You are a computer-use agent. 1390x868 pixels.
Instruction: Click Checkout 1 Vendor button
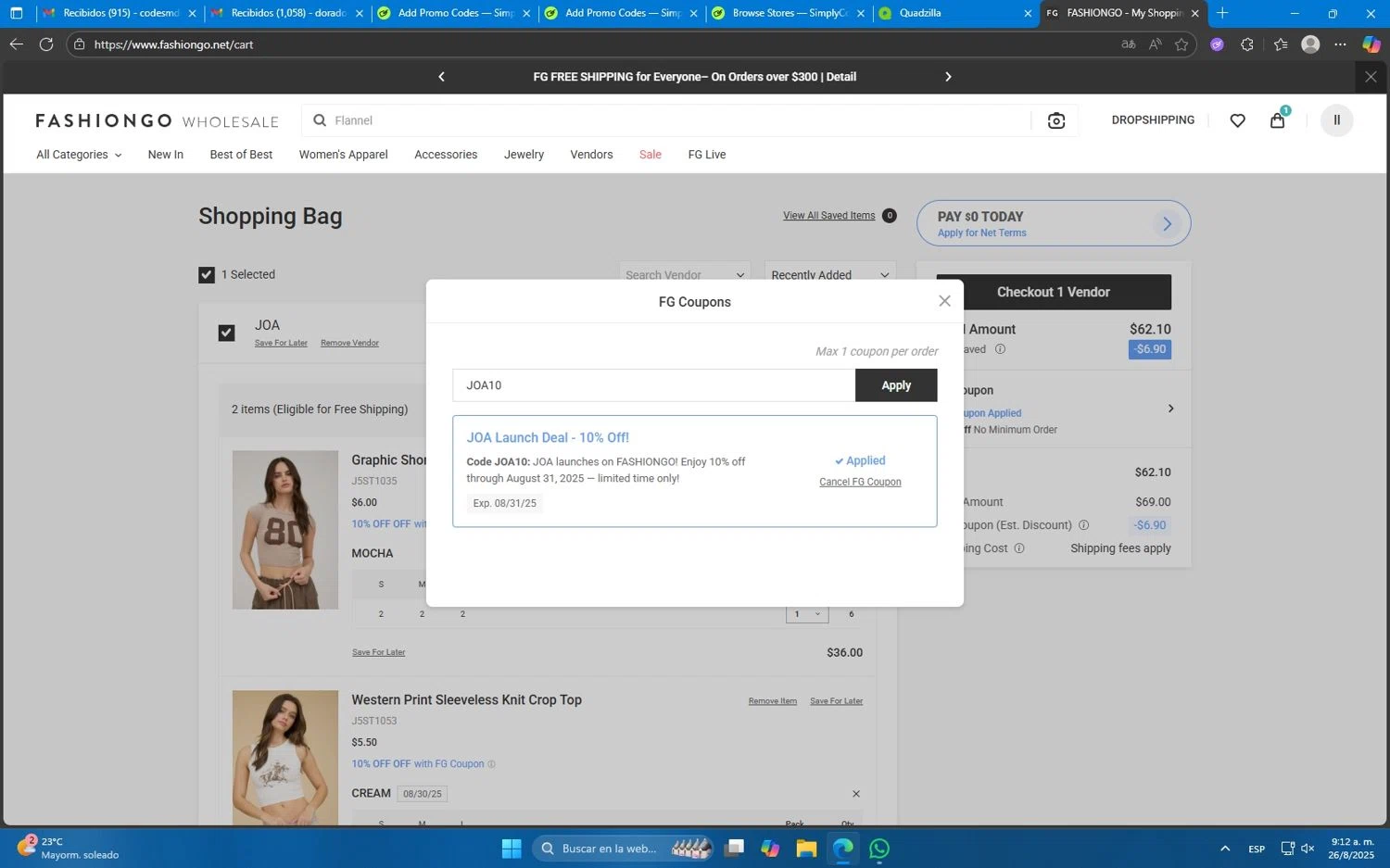(1054, 292)
